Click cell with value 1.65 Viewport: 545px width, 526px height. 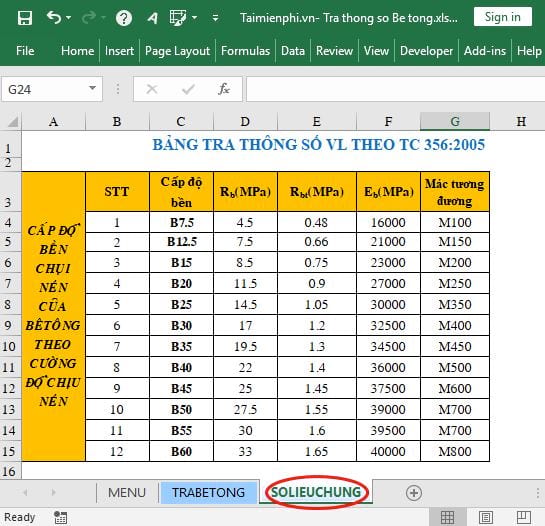316,451
